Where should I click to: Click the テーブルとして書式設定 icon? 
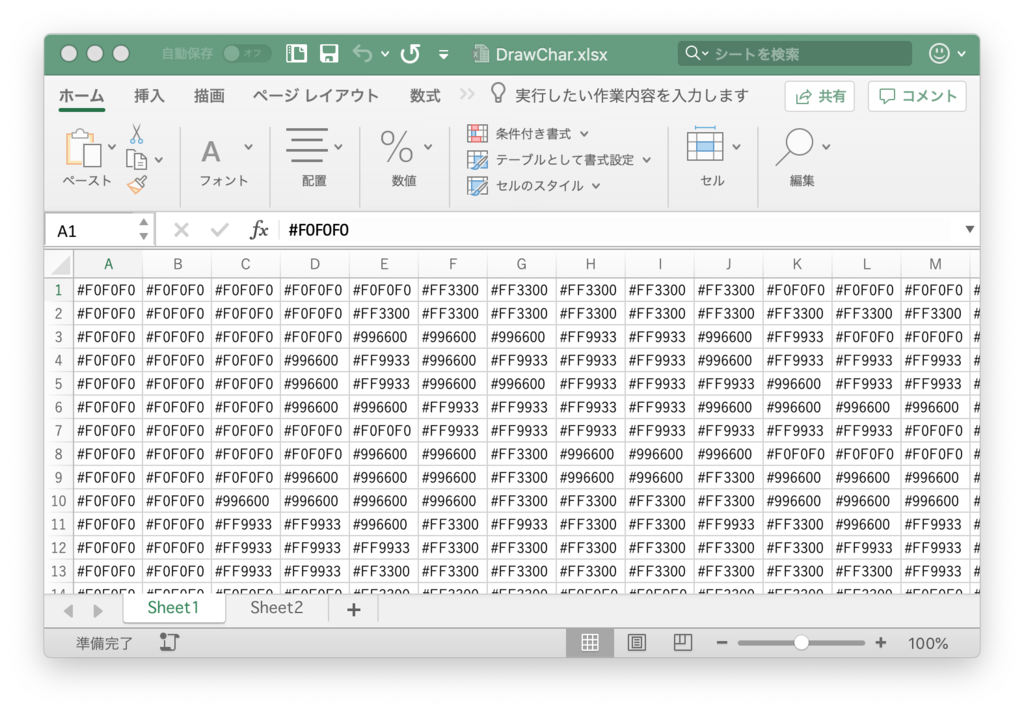[x=477, y=160]
